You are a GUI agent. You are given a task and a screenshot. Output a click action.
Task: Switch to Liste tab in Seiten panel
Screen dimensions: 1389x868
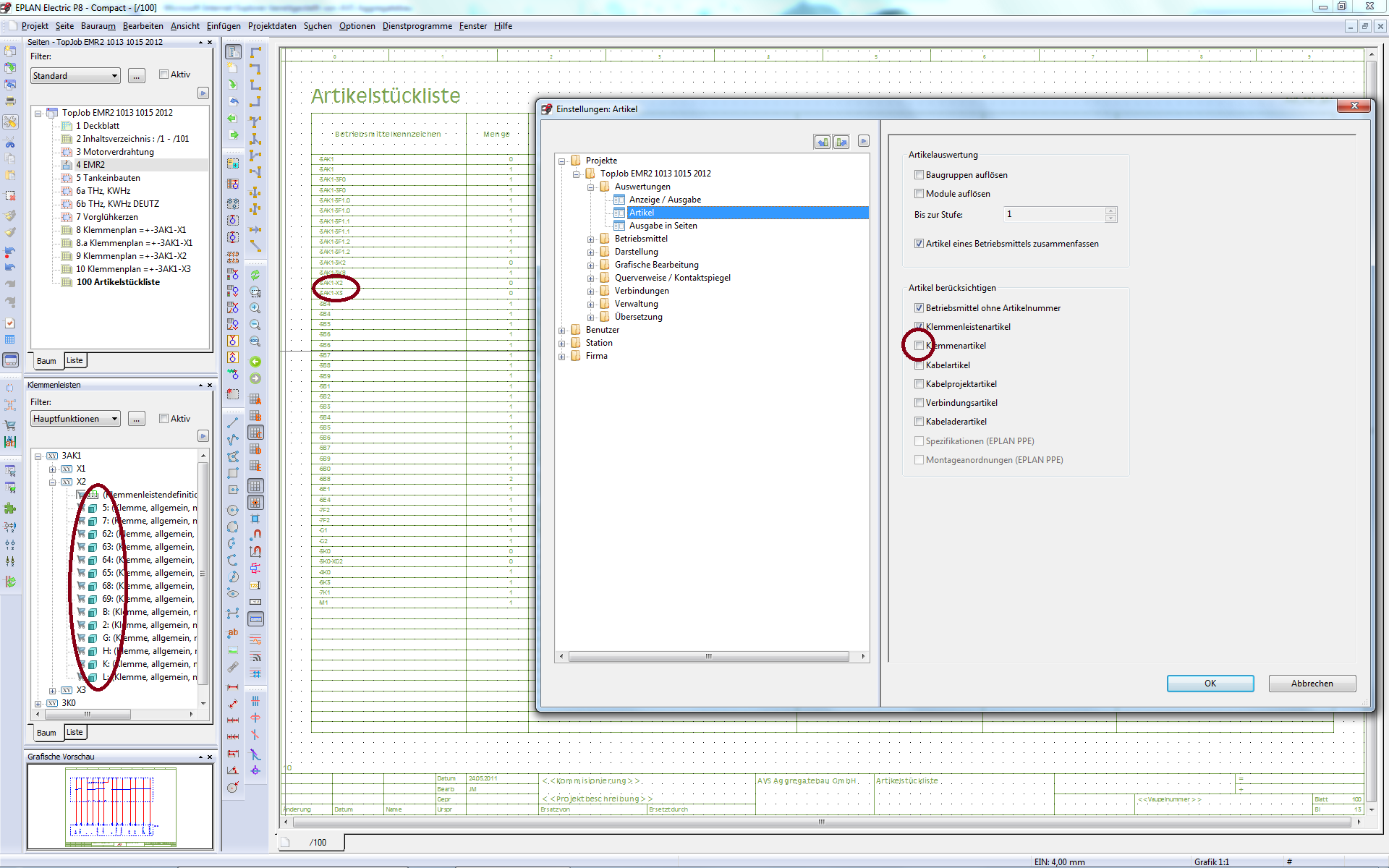coord(75,360)
